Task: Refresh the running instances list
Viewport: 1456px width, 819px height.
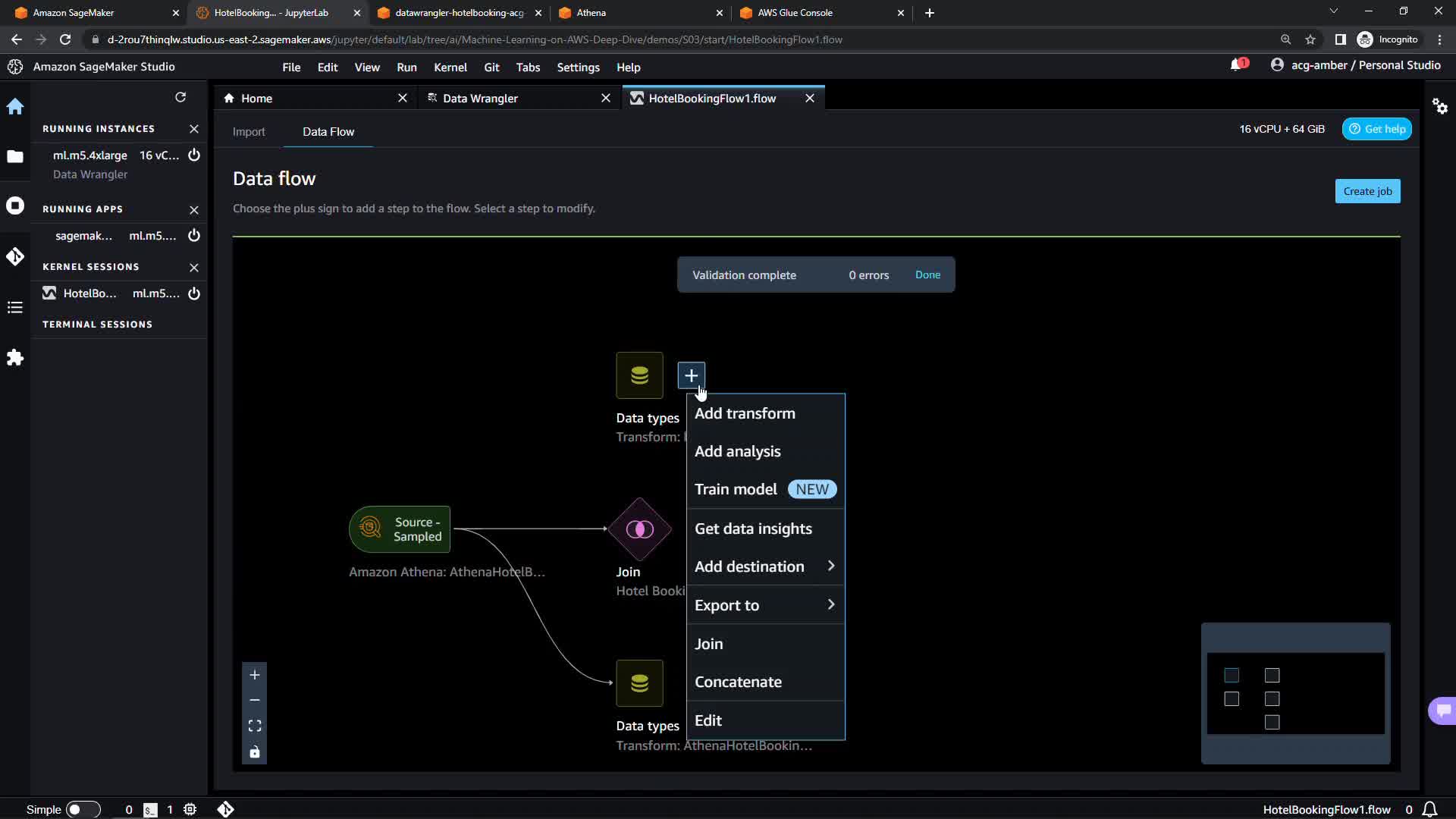Action: [x=180, y=97]
